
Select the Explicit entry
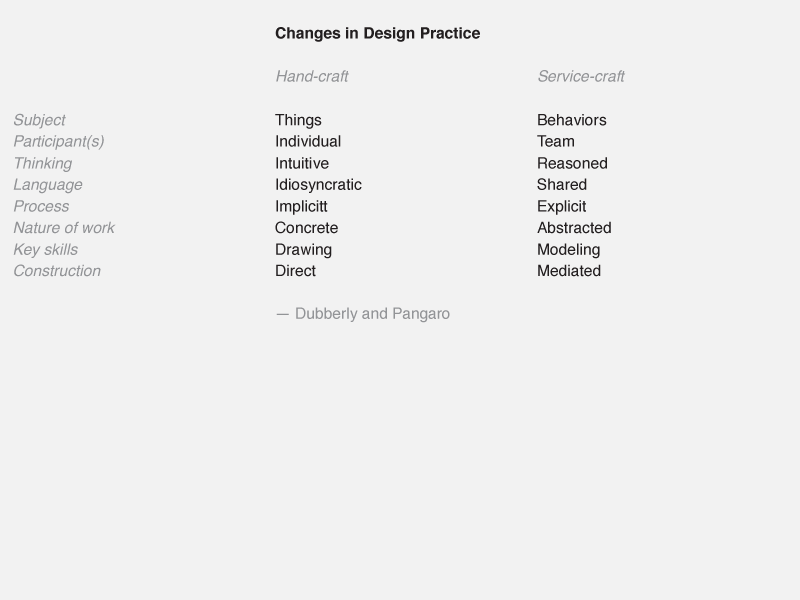click(x=561, y=207)
